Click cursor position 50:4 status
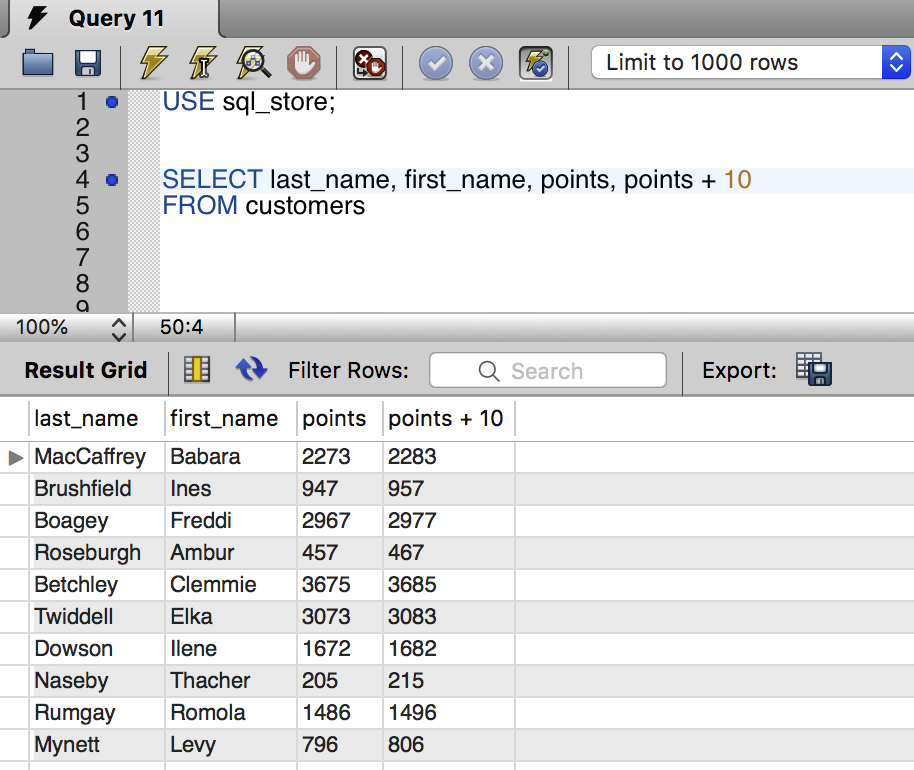914x770 pixels. (x=182, y=327)
